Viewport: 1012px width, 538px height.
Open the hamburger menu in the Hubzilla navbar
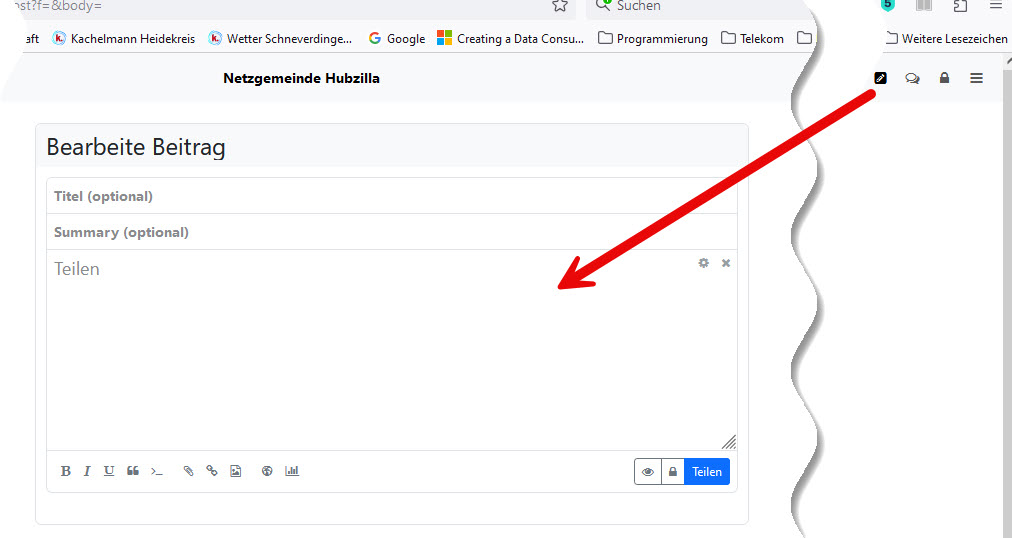click(x=977, y=78)
